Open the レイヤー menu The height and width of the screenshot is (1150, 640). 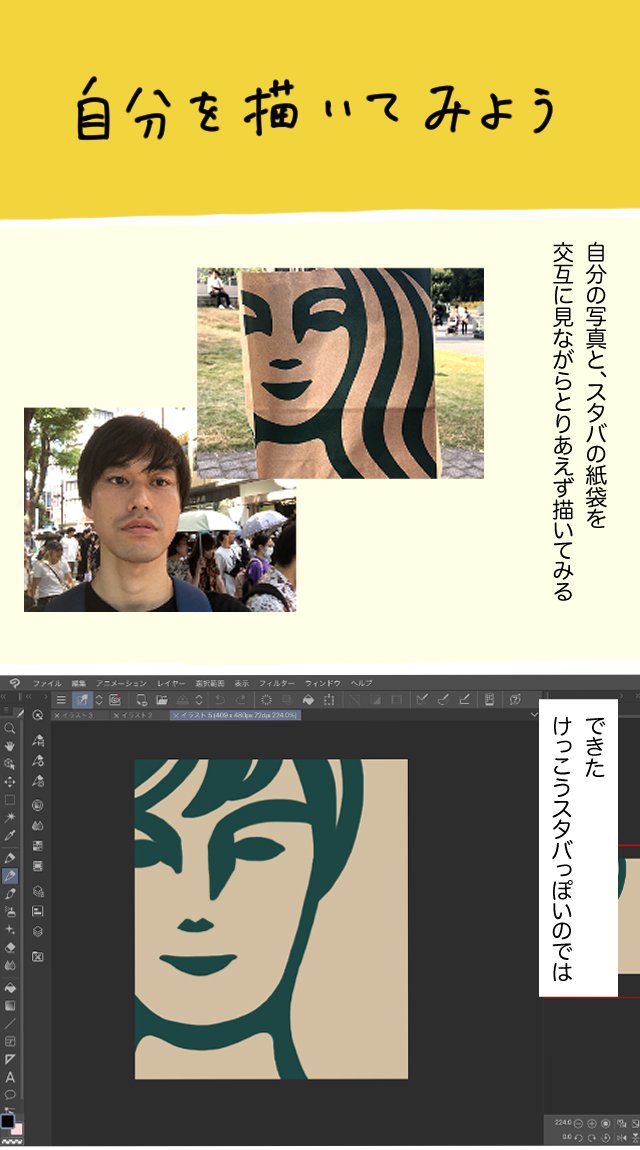point(171,682)
